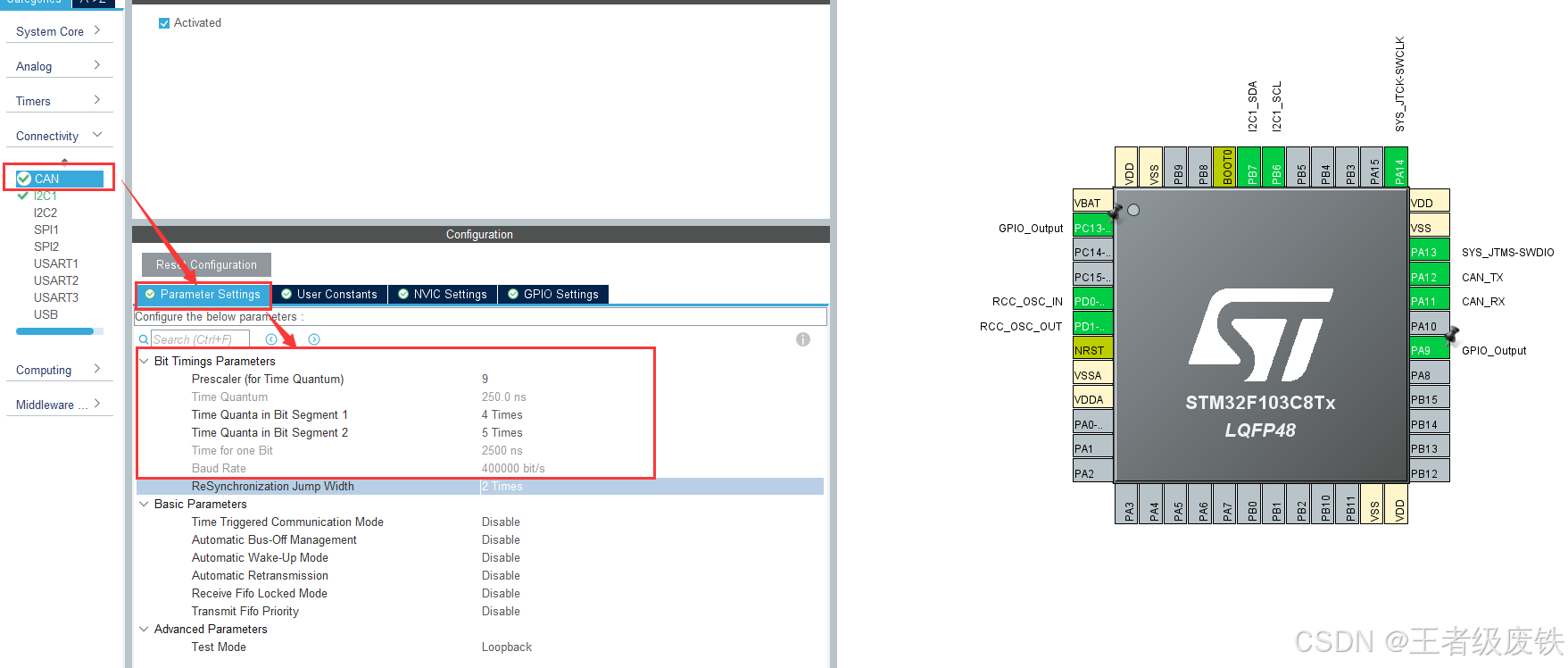Image resolution: width=1568 pixels, height=668 pixels.
Task: Click Automatic Retransmission Disable value
Action: coord(501,575)
